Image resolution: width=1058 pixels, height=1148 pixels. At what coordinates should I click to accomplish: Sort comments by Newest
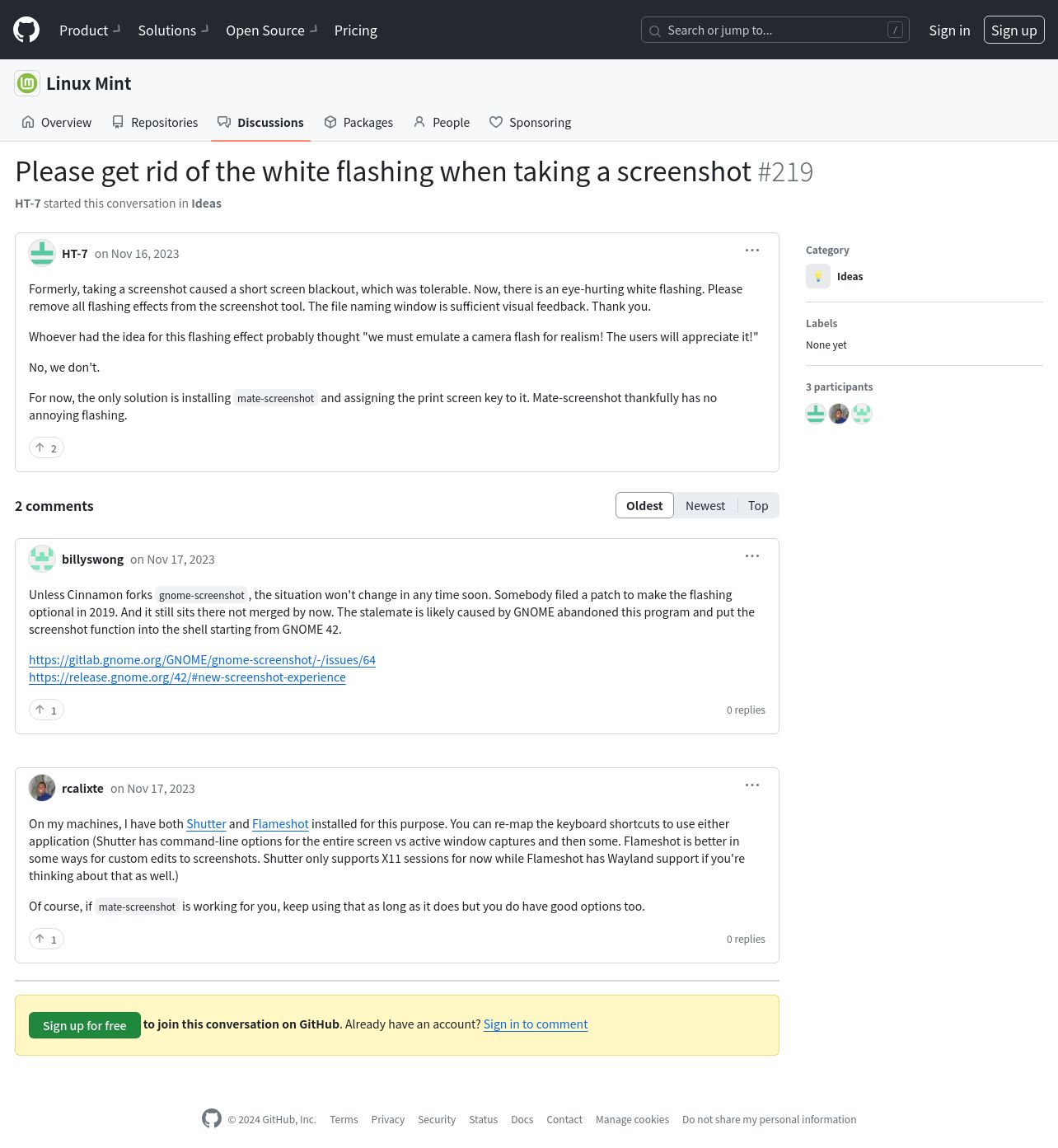point(705,505)
